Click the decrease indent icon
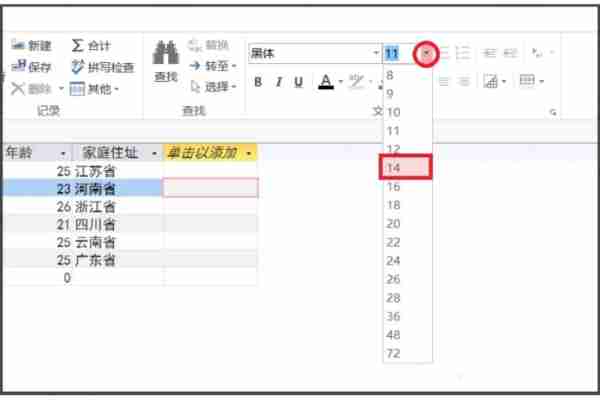 489,53
